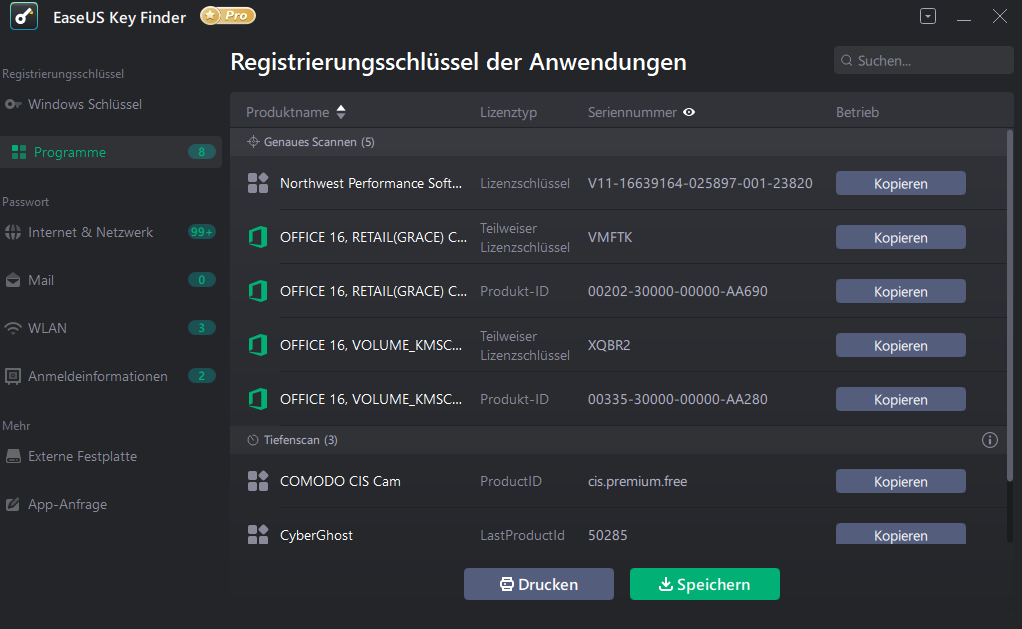Toggle serial number visibility eye icon
1022x629 pixels.
click(689, 112)
